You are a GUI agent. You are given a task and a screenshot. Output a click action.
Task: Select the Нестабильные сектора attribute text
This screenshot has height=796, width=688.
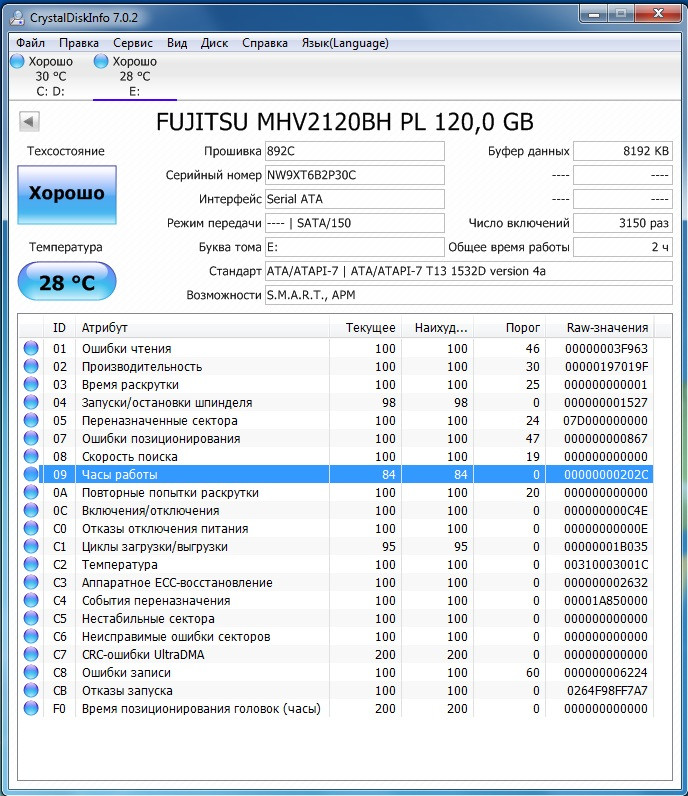(x=148, y=619)
